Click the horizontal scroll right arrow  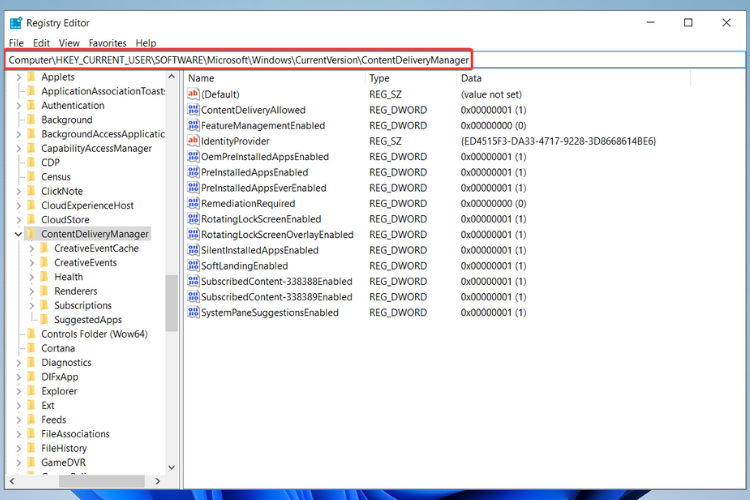[x=158, y=481]
